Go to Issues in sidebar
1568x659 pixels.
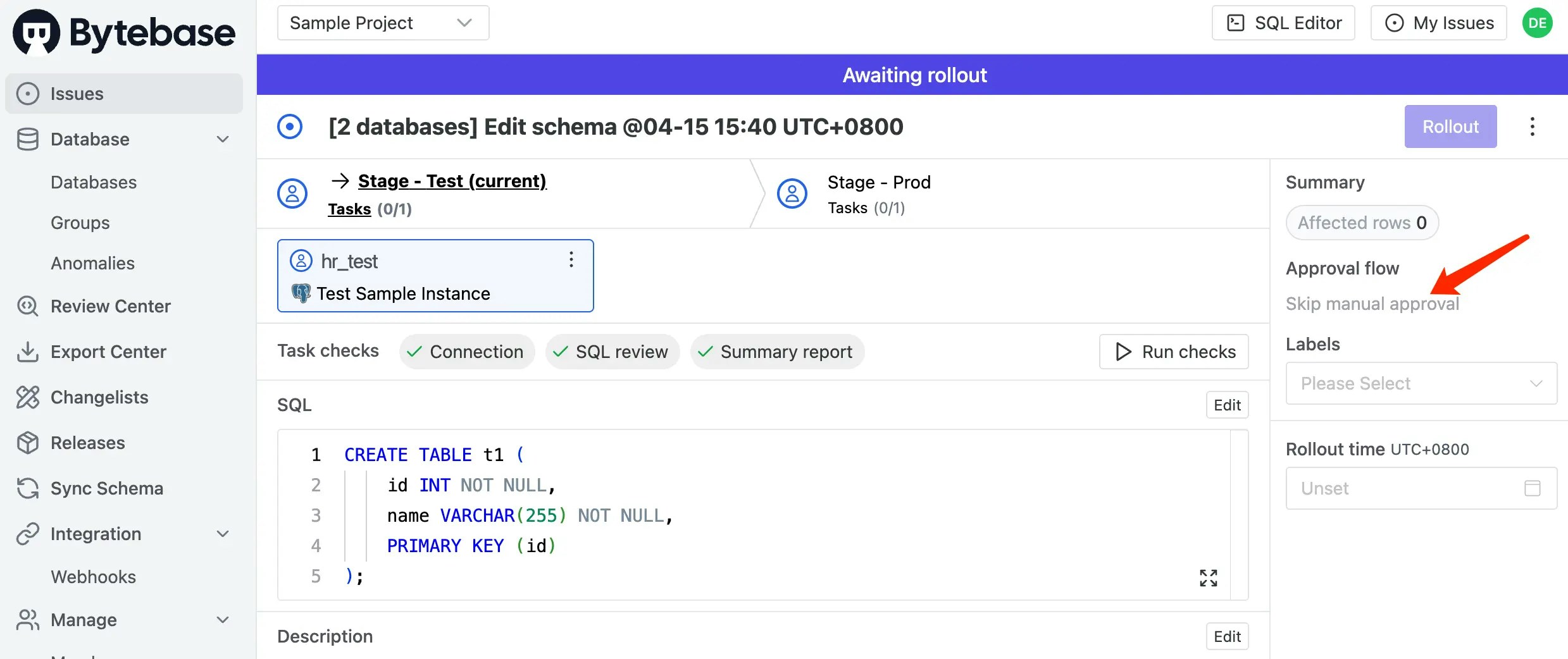click(124, 94)
